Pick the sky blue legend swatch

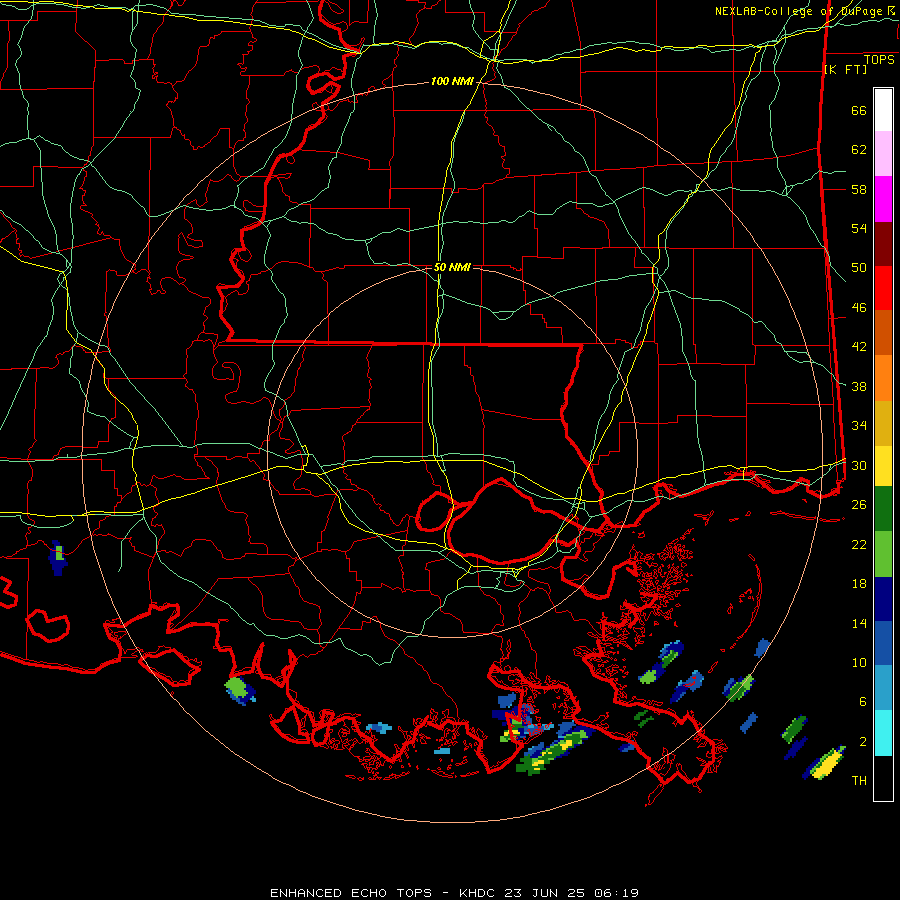point(883,688)
